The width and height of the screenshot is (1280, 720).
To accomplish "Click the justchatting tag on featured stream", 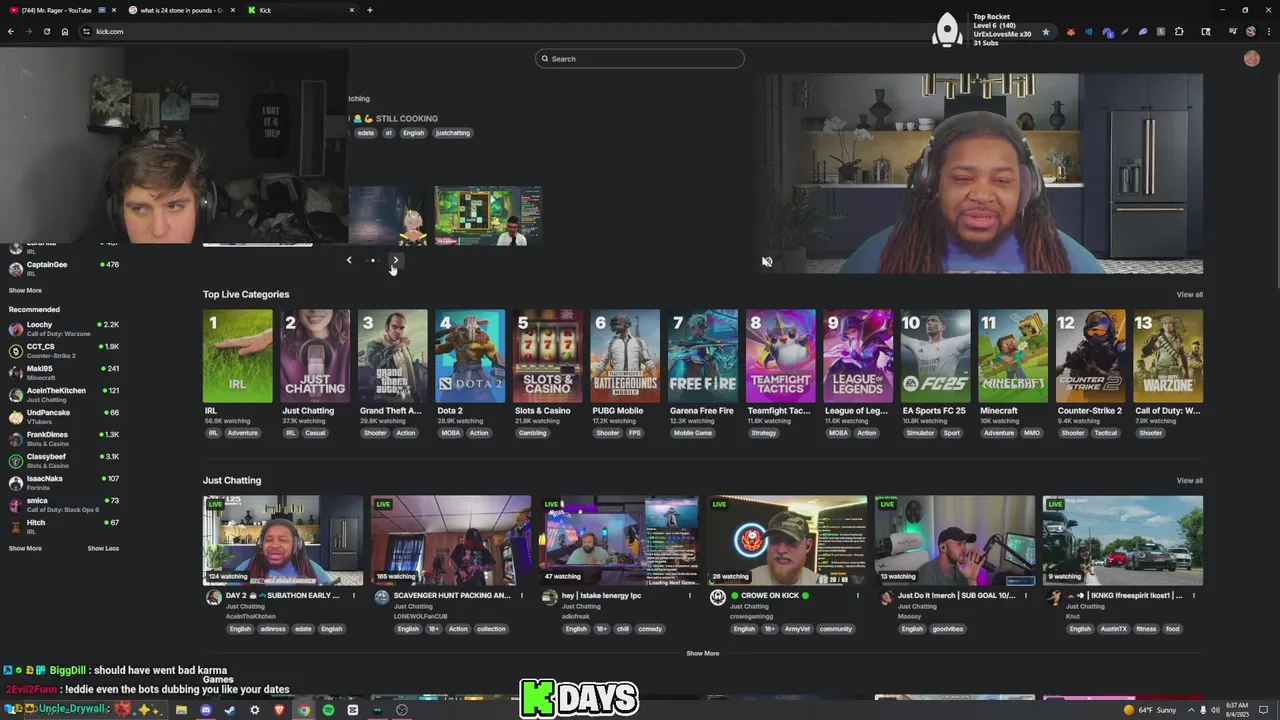I will tap(452, 133).
